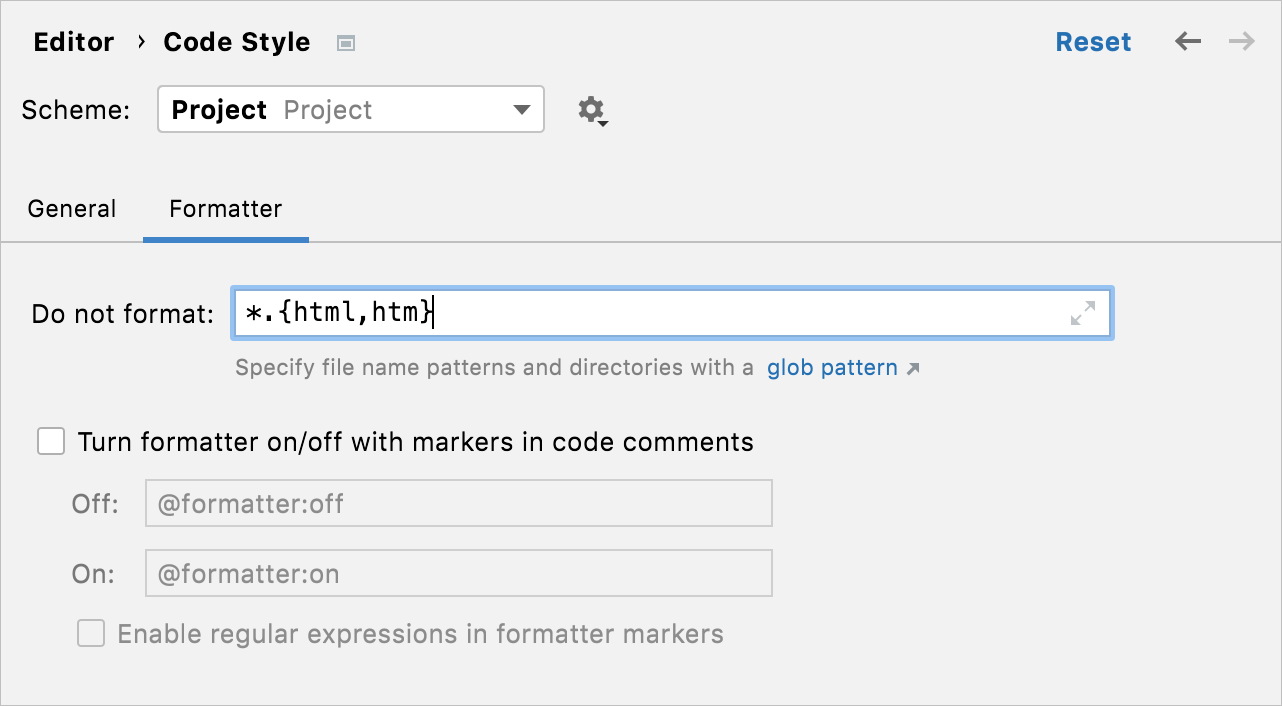Click the Reset link
This screenshot has height=706, width=1282.
[1093, 41]
